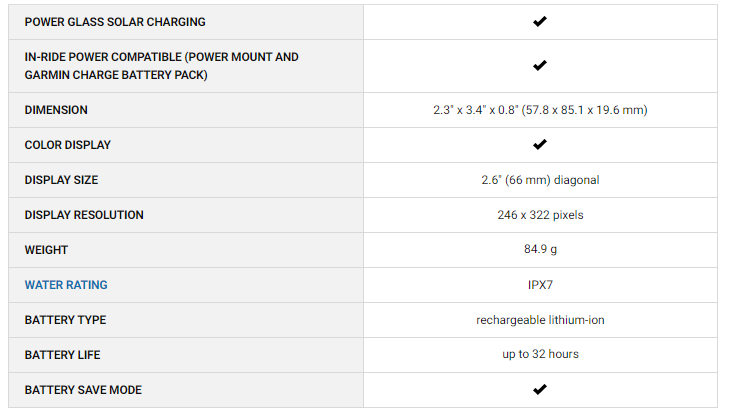The height and width of the screenshot is (420, 729).
Task: Click the Dimension row label
Action: click(56, 110)
